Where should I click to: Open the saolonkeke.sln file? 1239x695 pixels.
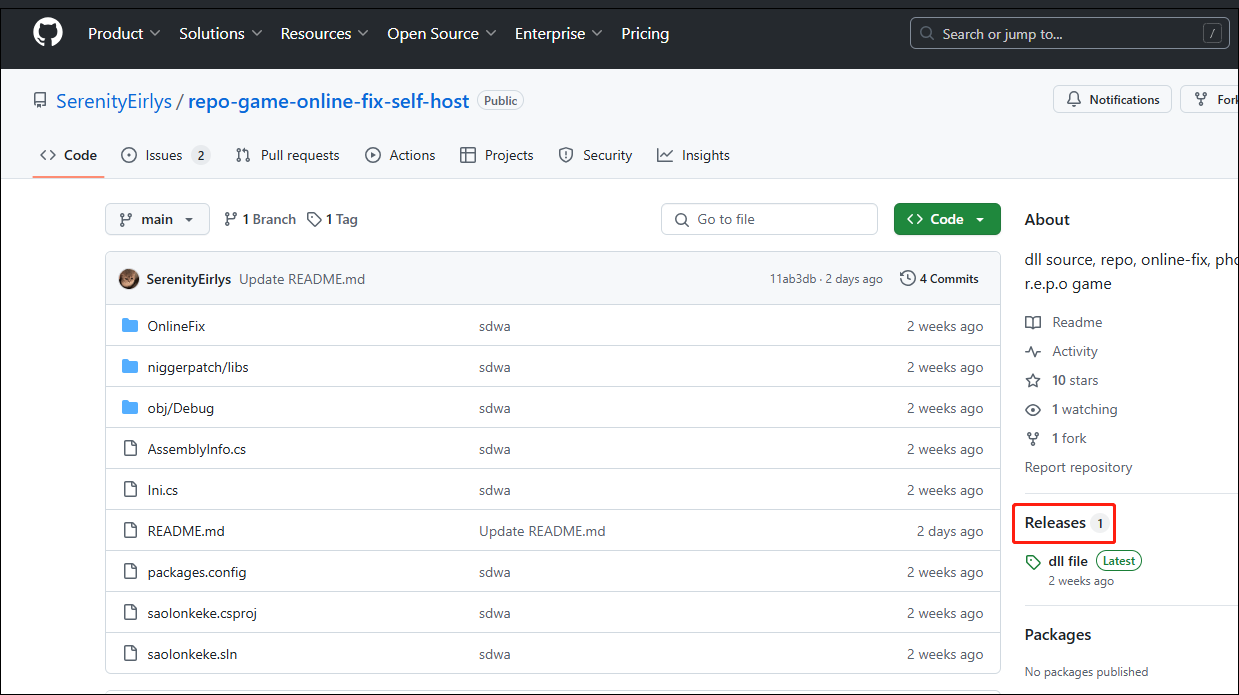pos(192,654)
